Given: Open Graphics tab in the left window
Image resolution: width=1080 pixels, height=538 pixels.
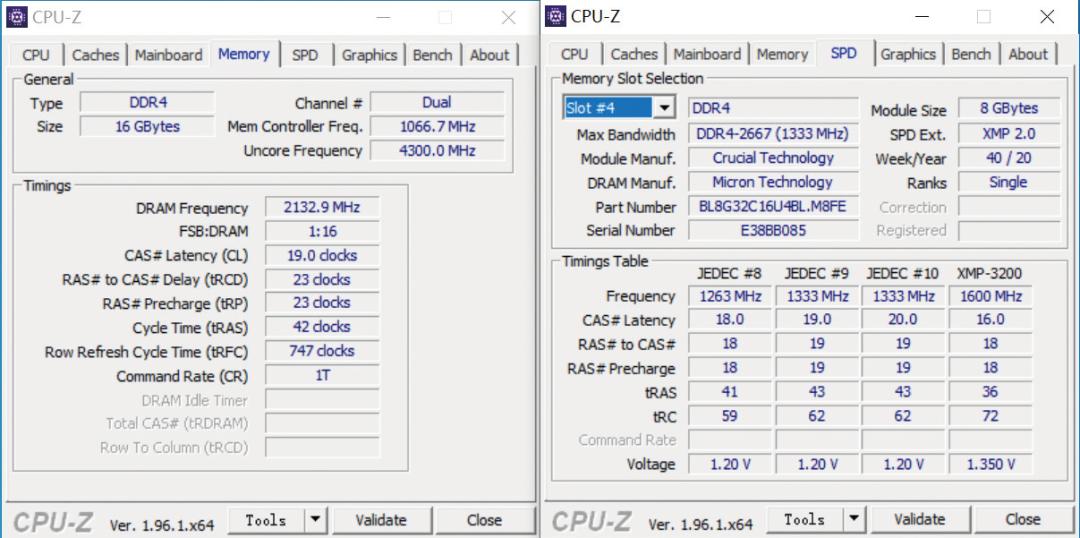Looking at the screenshot, I should pos(369,55).
